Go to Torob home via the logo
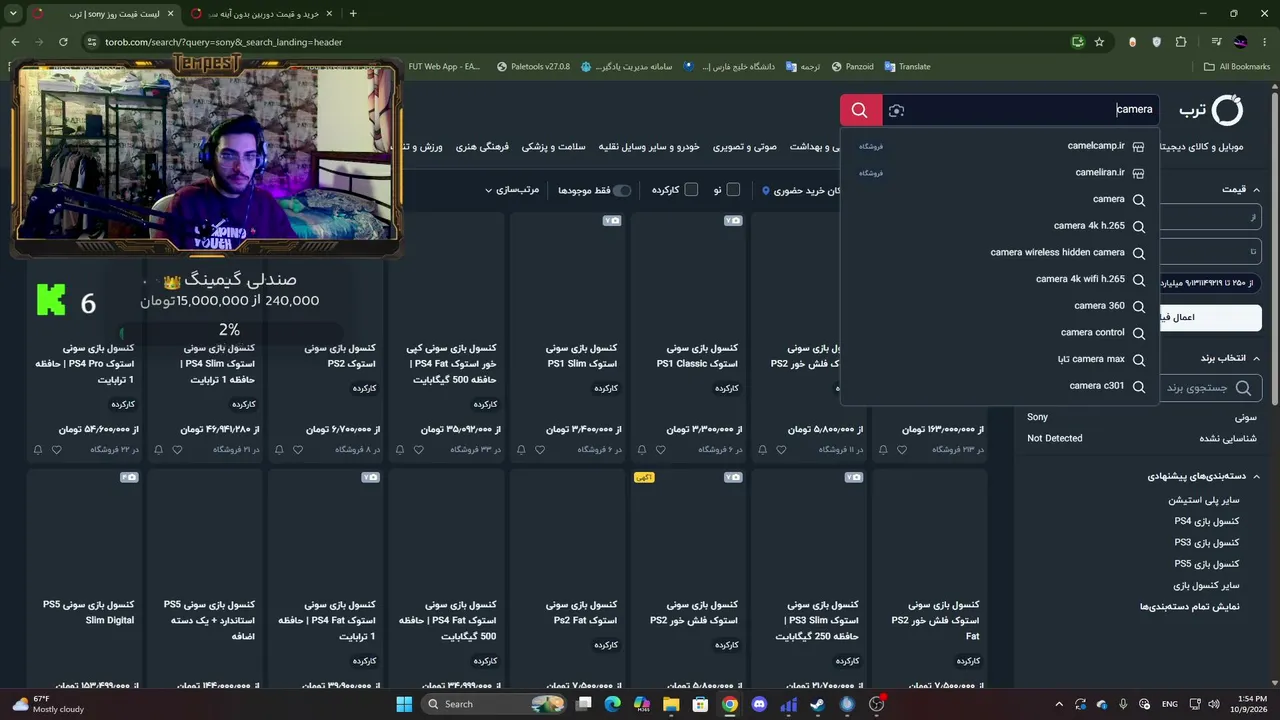The image size is (1280, 720). [x=1211, y=110]
